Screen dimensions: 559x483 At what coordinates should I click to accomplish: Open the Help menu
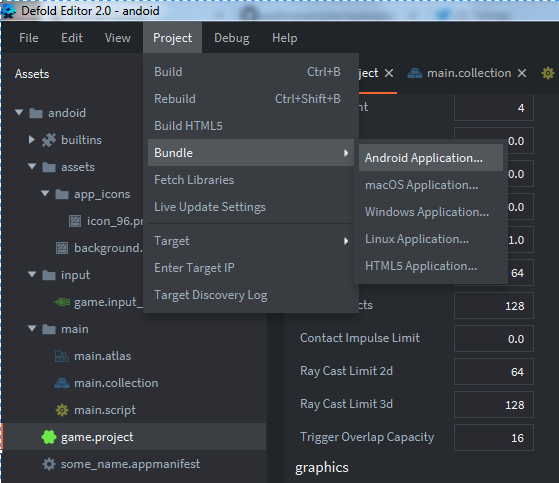[284, 38]
